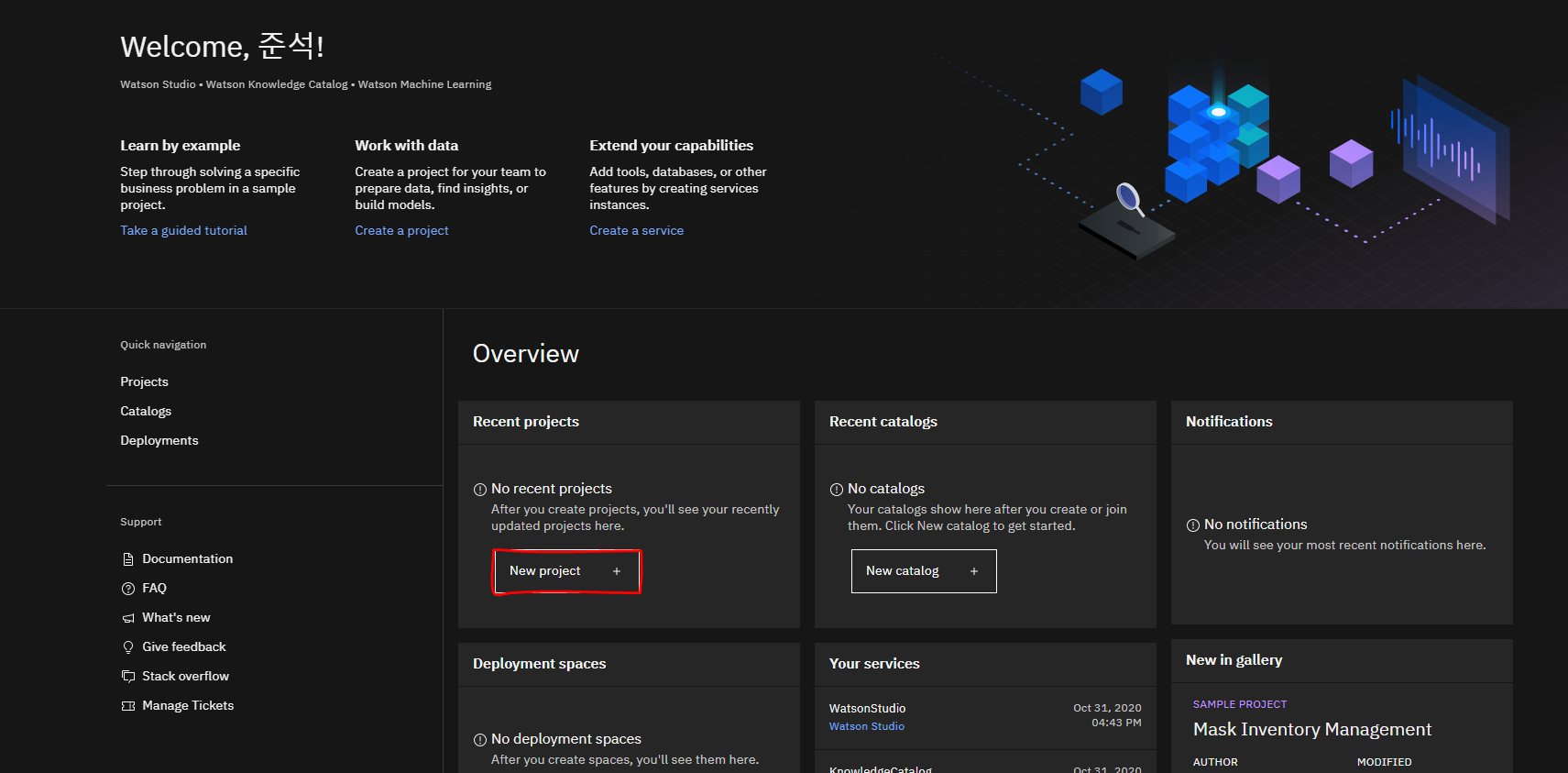Click info icon beside No notifications

point(1193,525)
